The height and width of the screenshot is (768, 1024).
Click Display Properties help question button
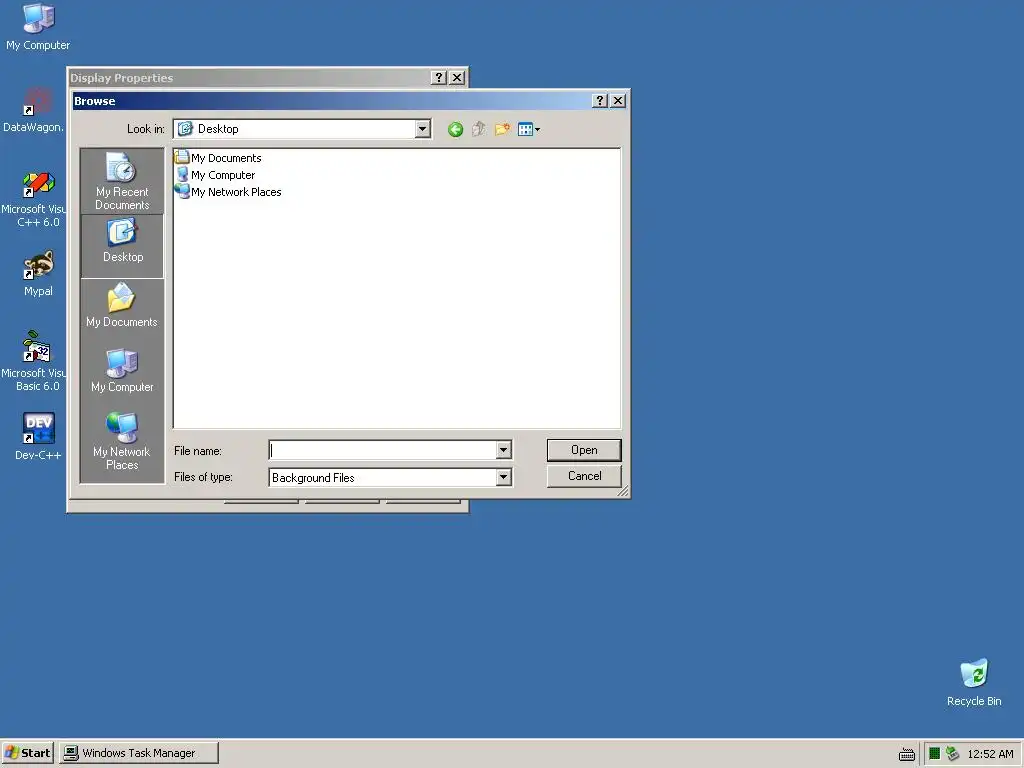(x=439, y=78)
